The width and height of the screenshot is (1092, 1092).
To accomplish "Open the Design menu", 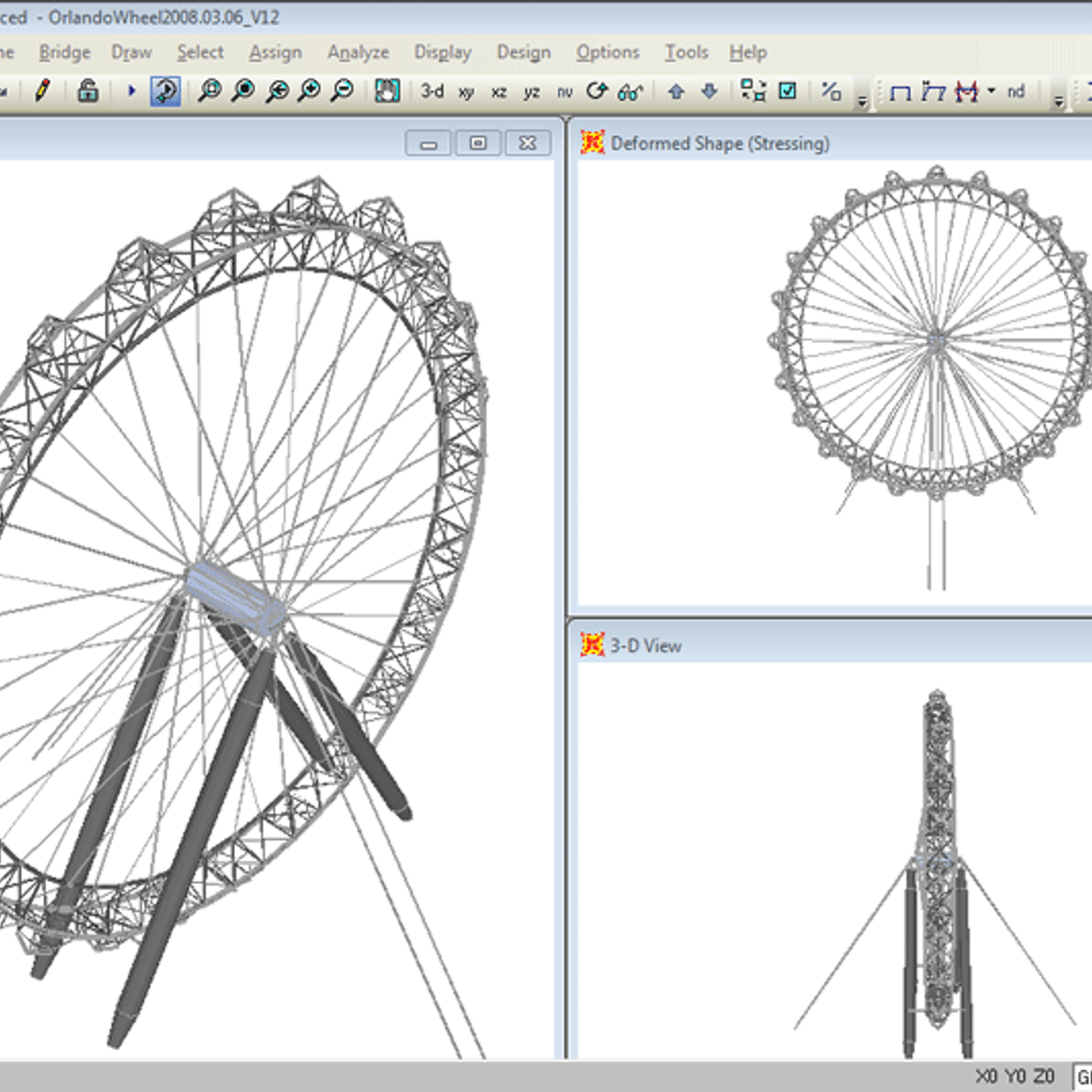I will 524,53.
